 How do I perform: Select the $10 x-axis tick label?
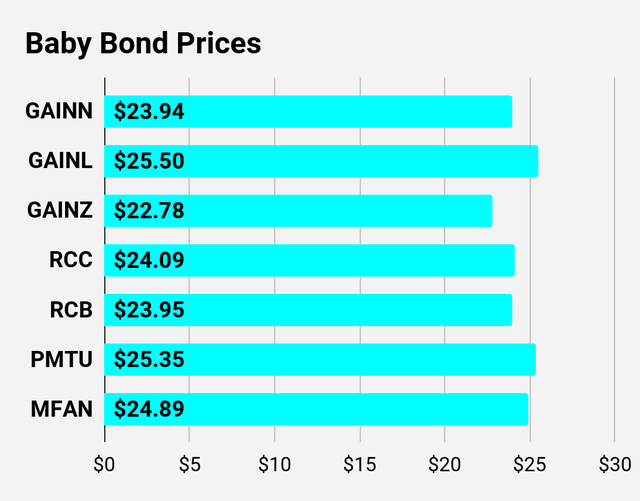[274, 464]
